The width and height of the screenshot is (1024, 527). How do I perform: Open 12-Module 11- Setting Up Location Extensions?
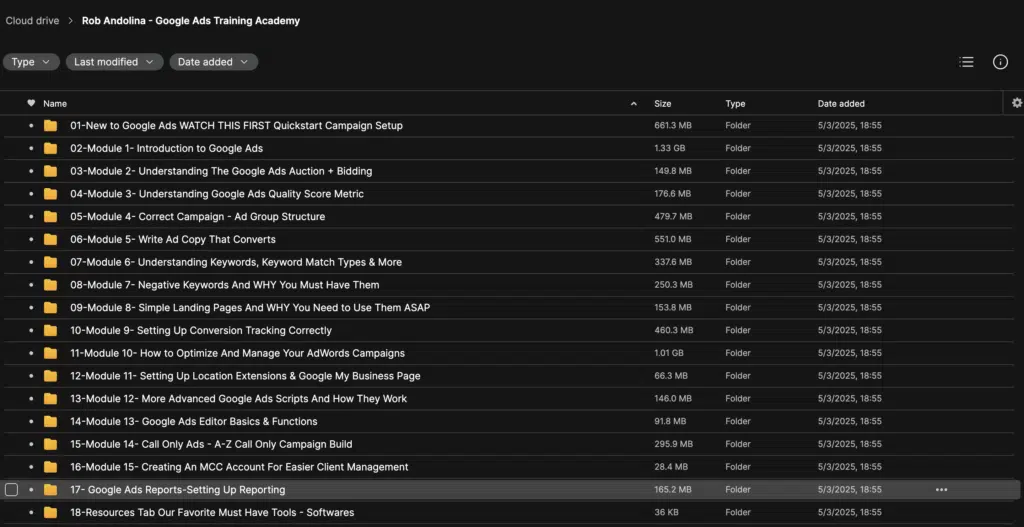(x=246, y=376)
